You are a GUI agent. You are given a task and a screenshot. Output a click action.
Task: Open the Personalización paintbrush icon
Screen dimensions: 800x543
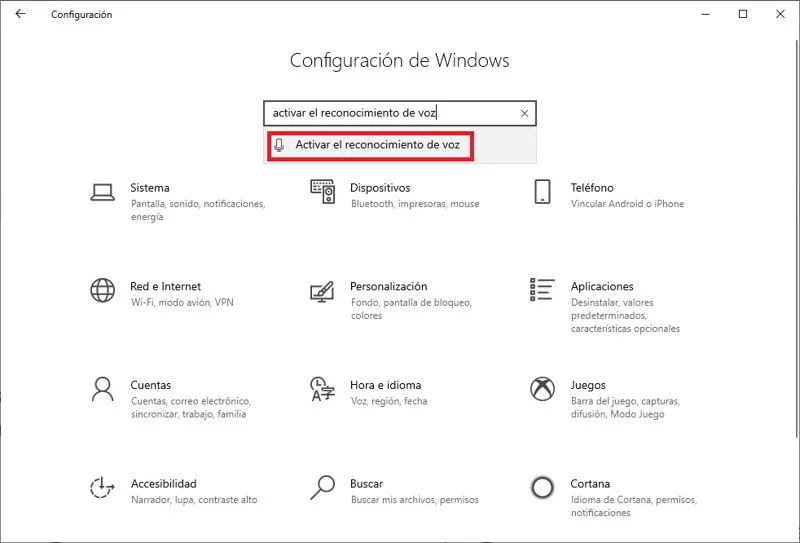click(x=322, y=290)
